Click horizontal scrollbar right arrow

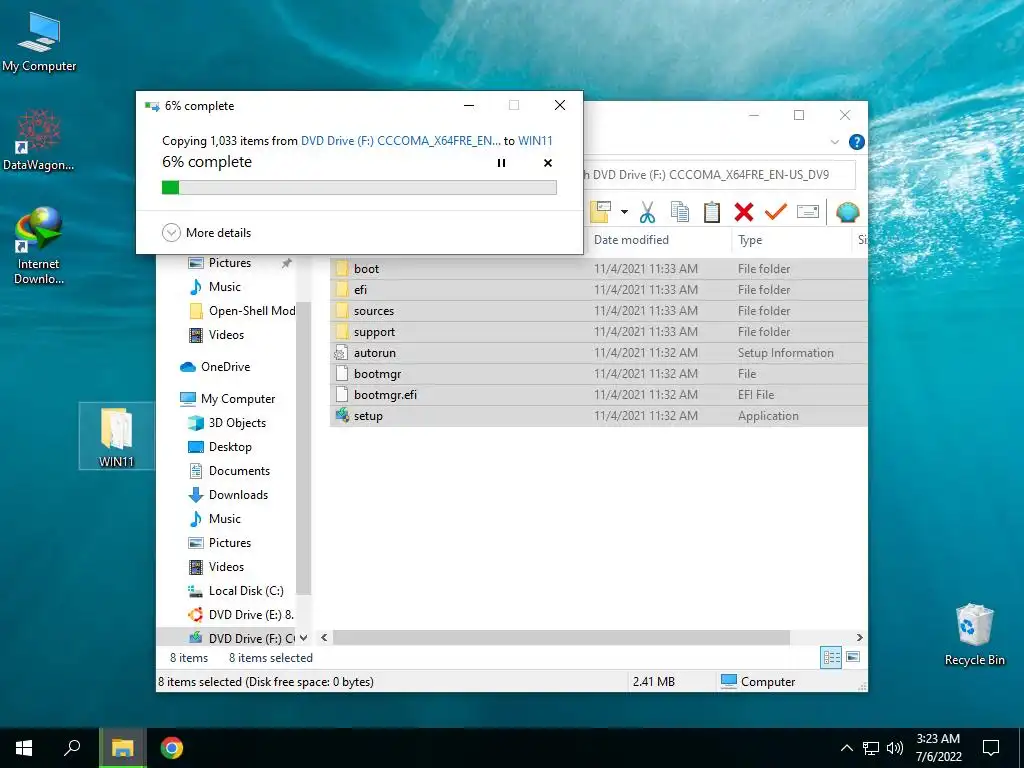point(859,637)
